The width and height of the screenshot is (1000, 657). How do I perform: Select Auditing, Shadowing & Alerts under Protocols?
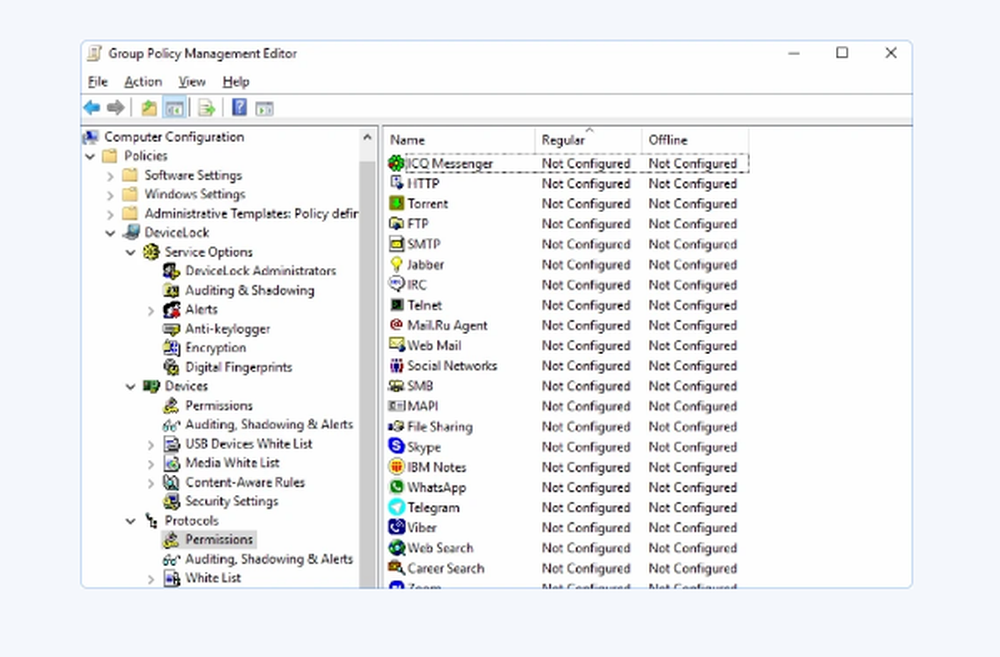pos(268,559)
